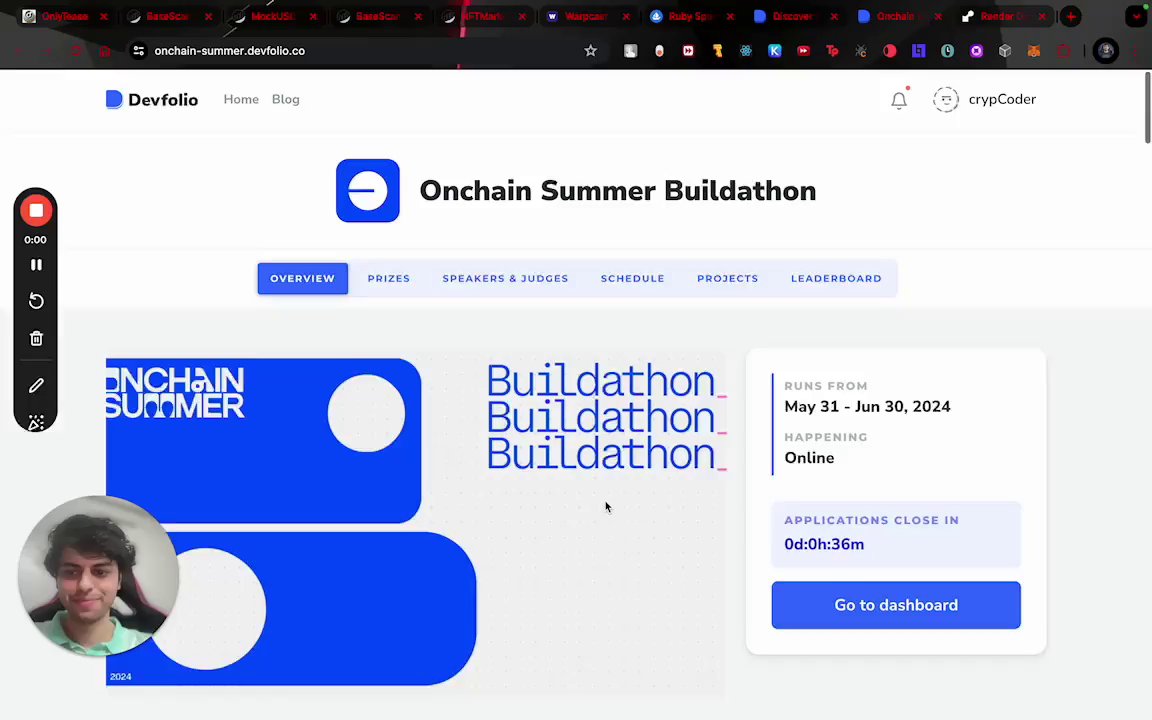Stop the screen recording

pos(36,211)
